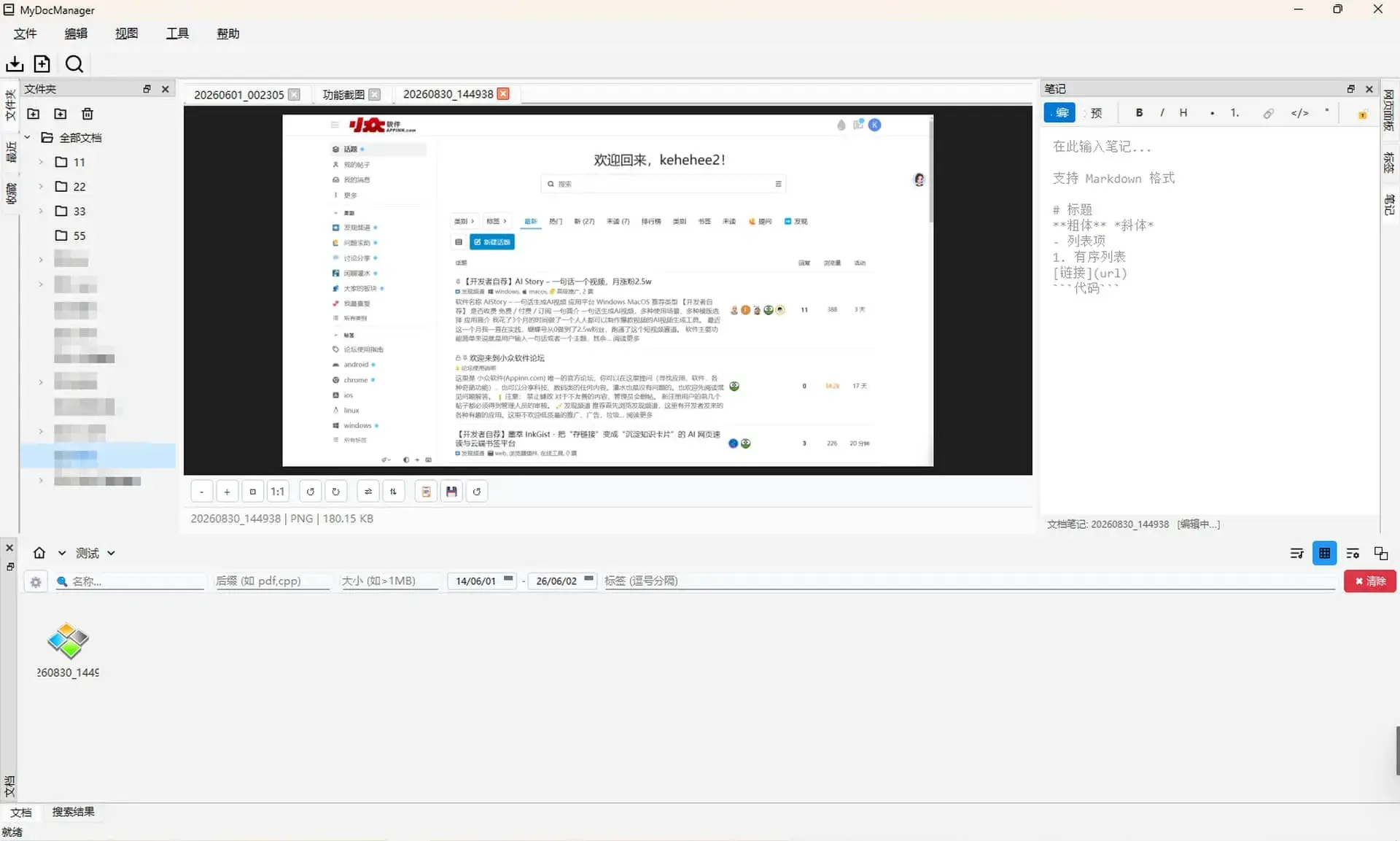
Task: Switch to the 搜索结果 bottom tab
Action: pos(73,812)
